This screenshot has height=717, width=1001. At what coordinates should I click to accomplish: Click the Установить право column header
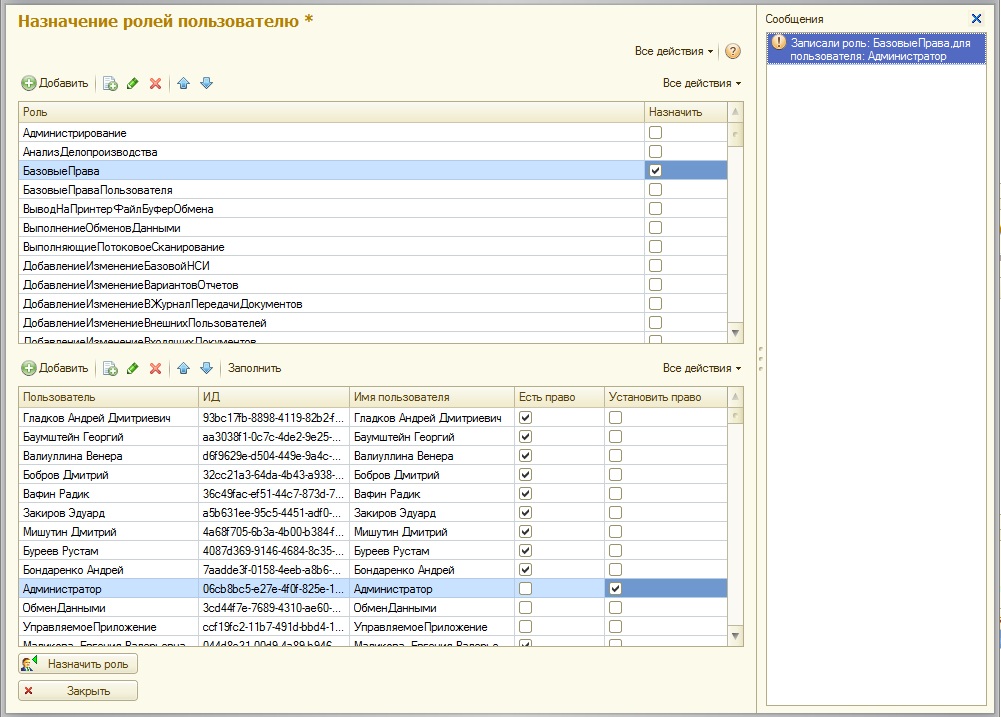[666, 397]
